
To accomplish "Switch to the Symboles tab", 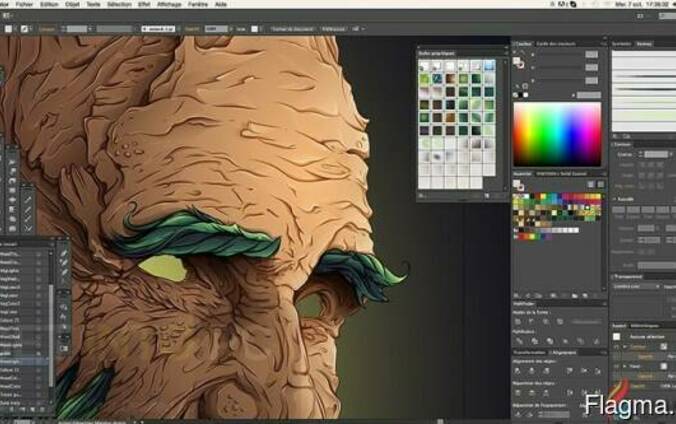I will point(621,44).
